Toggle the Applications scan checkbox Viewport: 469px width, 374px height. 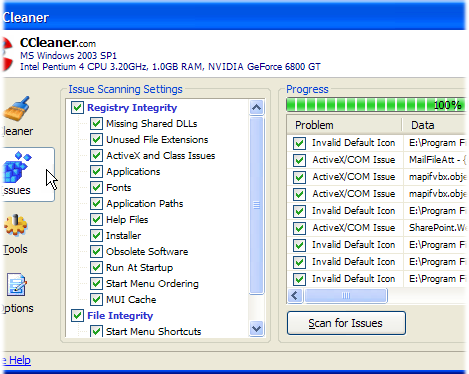[x=96, y=172]
